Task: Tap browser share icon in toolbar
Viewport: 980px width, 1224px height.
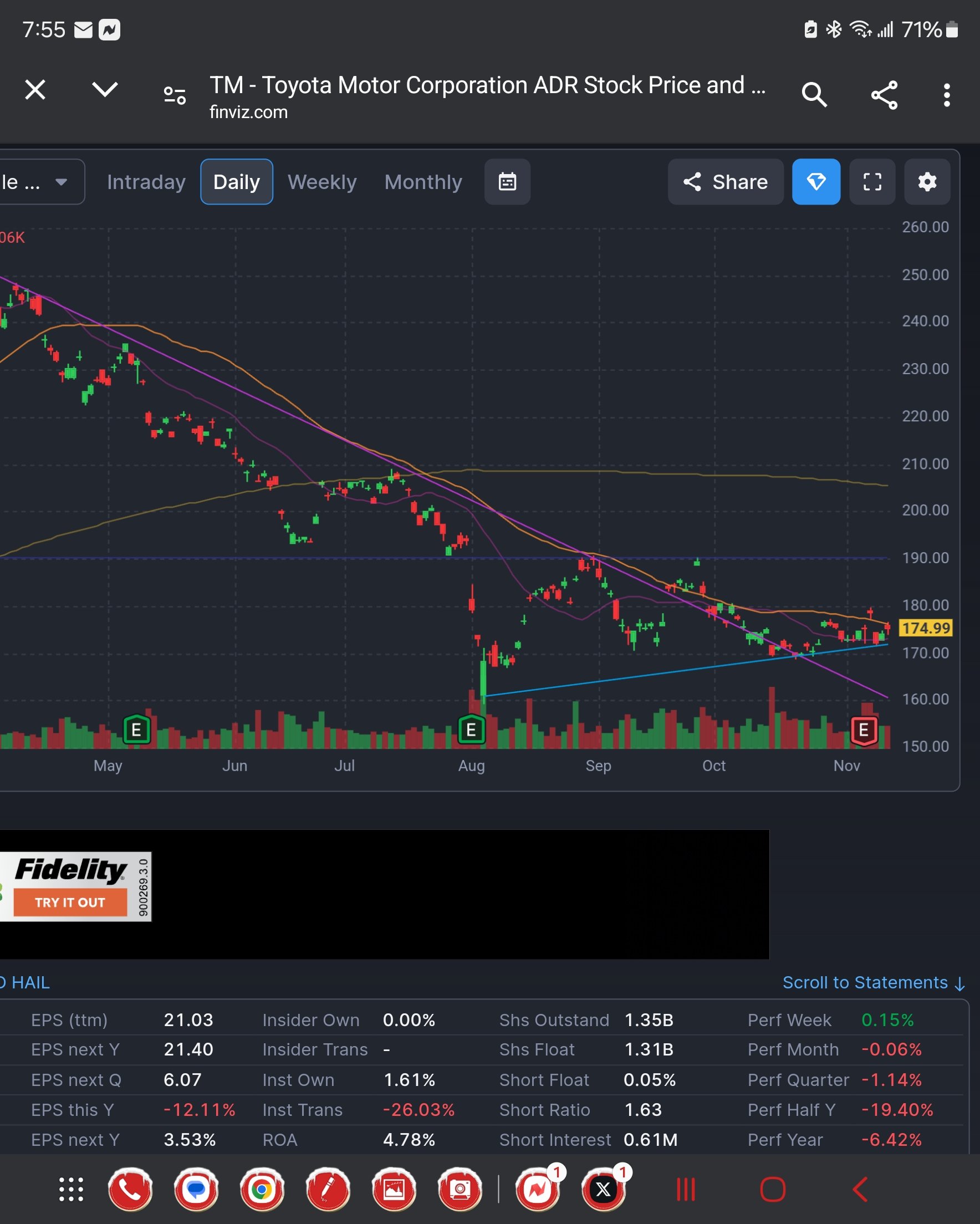Action: pos(884,95)
